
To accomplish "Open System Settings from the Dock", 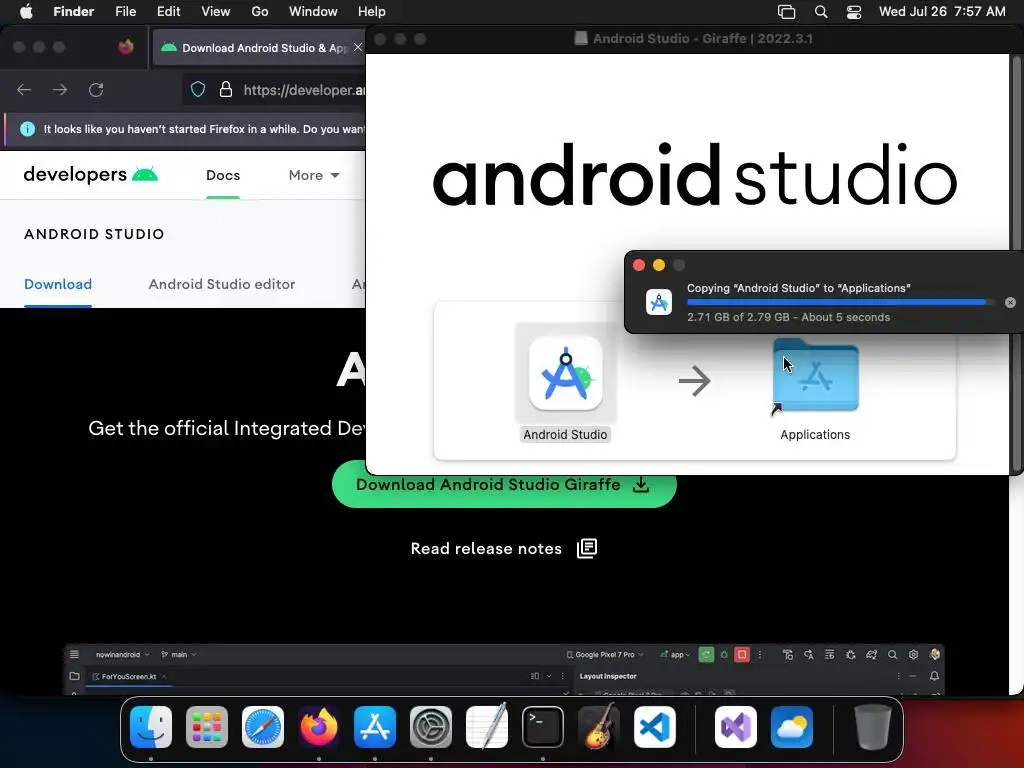I will 431,727.
